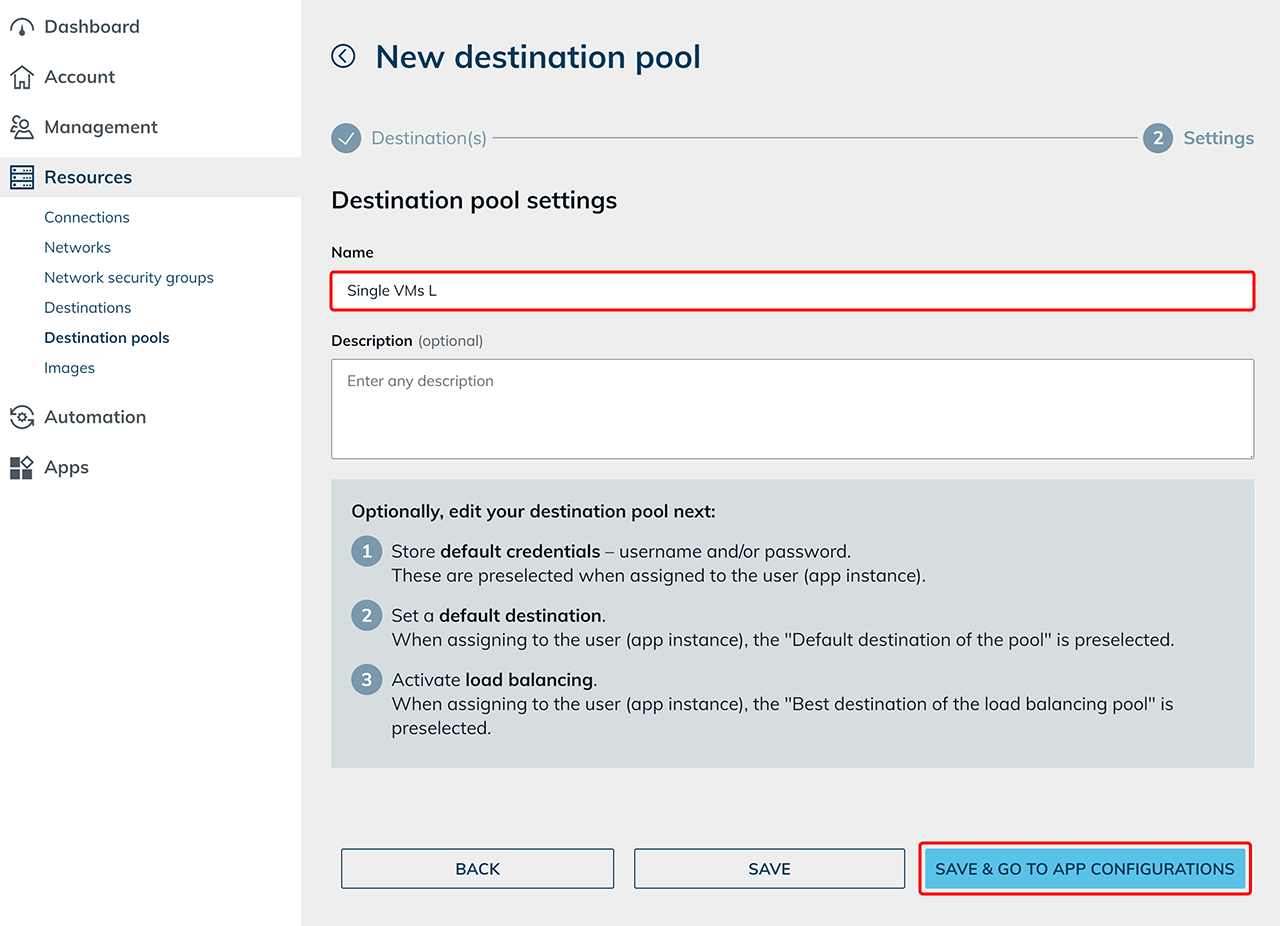Screen dimensions: 1280x926
Task: Select the Settings step number 2 circle
Action: pyautogui.click(x=1157, y=138)
